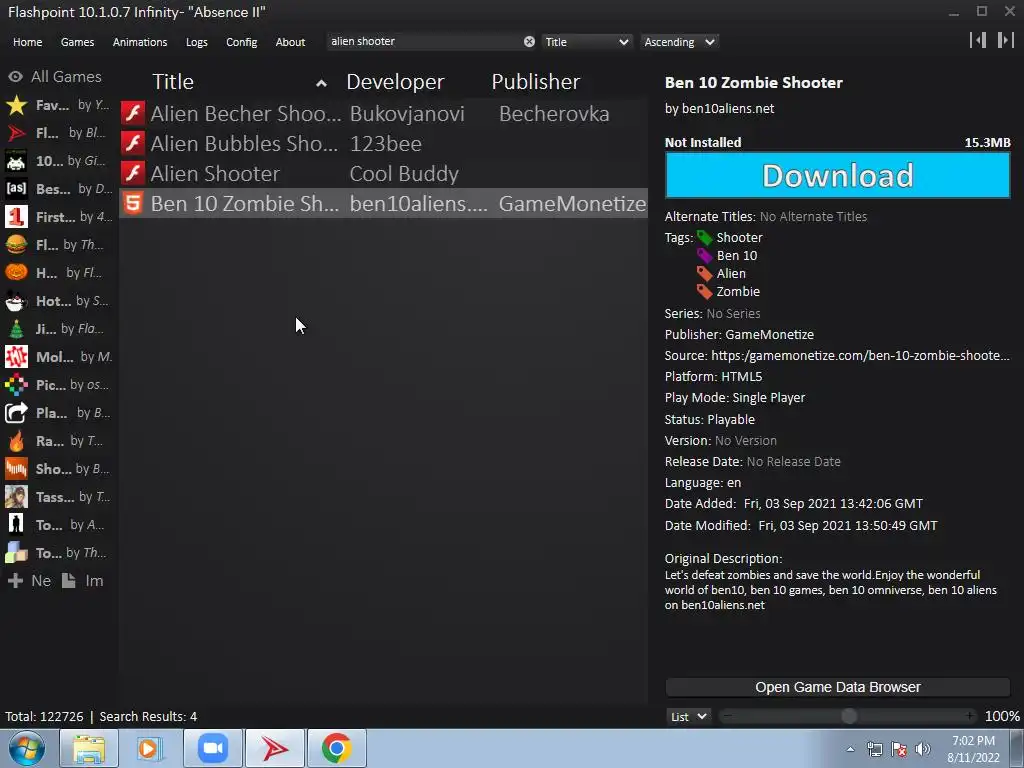
Task: Open File Explorer from the taskbar
Action: click(89, 748)
